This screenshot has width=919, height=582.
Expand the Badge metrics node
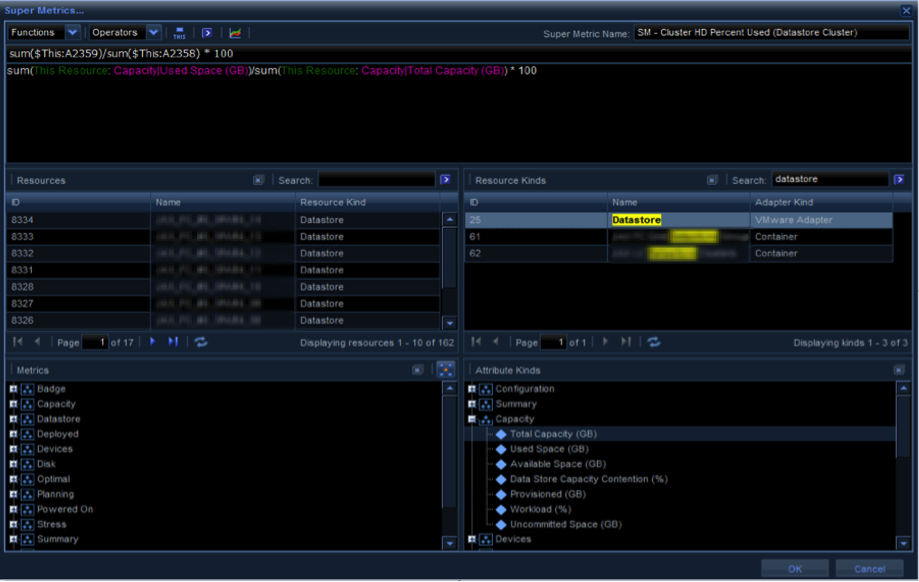[14, 389]
